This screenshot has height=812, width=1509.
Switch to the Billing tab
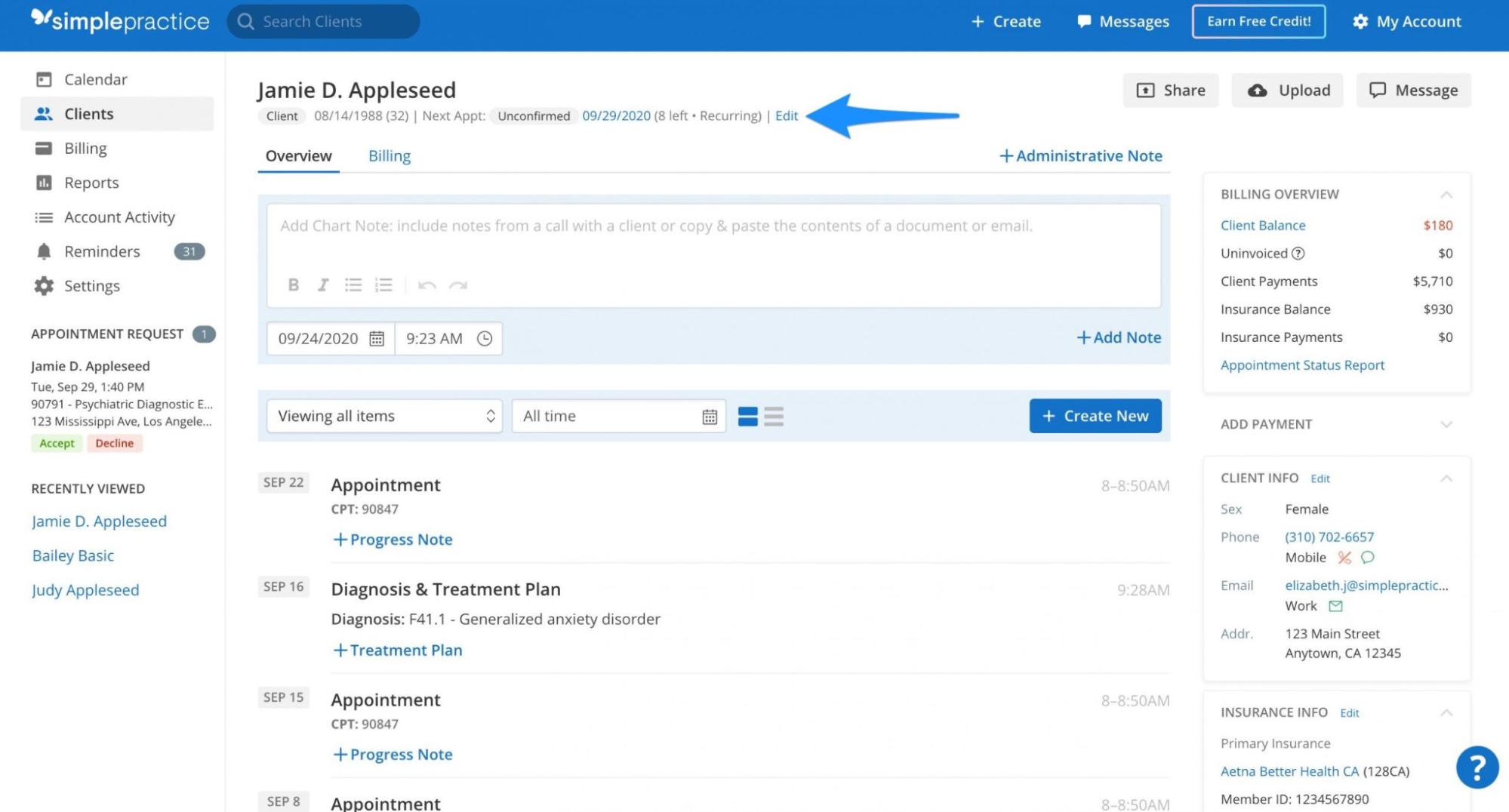point(390,155)
